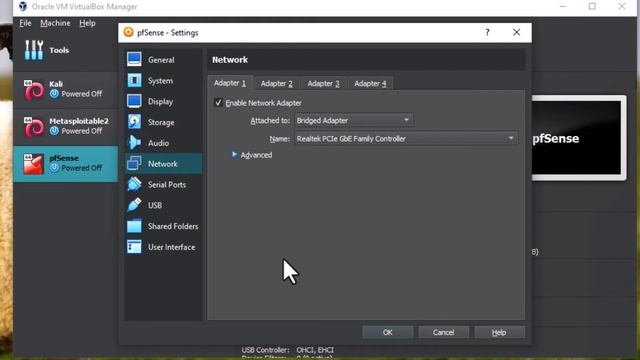
Task: Close the pfSense Settings dialog
Action: coord(516,32)
